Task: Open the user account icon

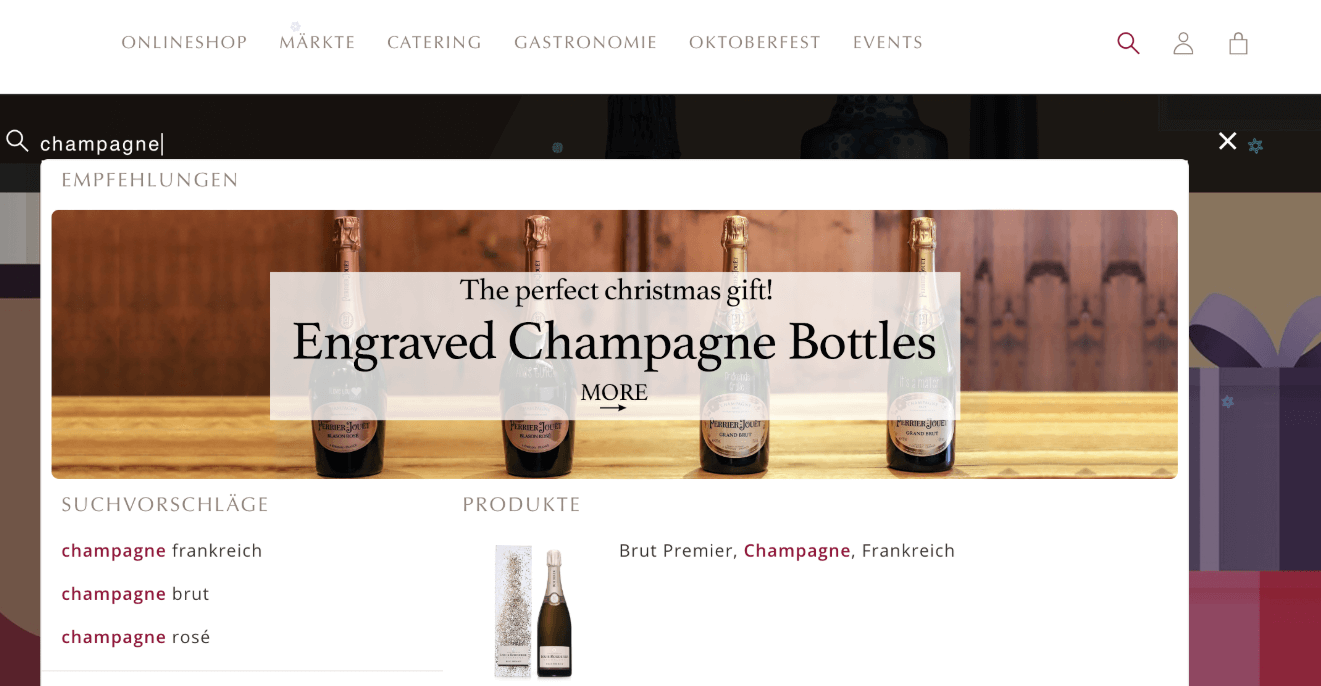Action: click(x=1183, y=43)
